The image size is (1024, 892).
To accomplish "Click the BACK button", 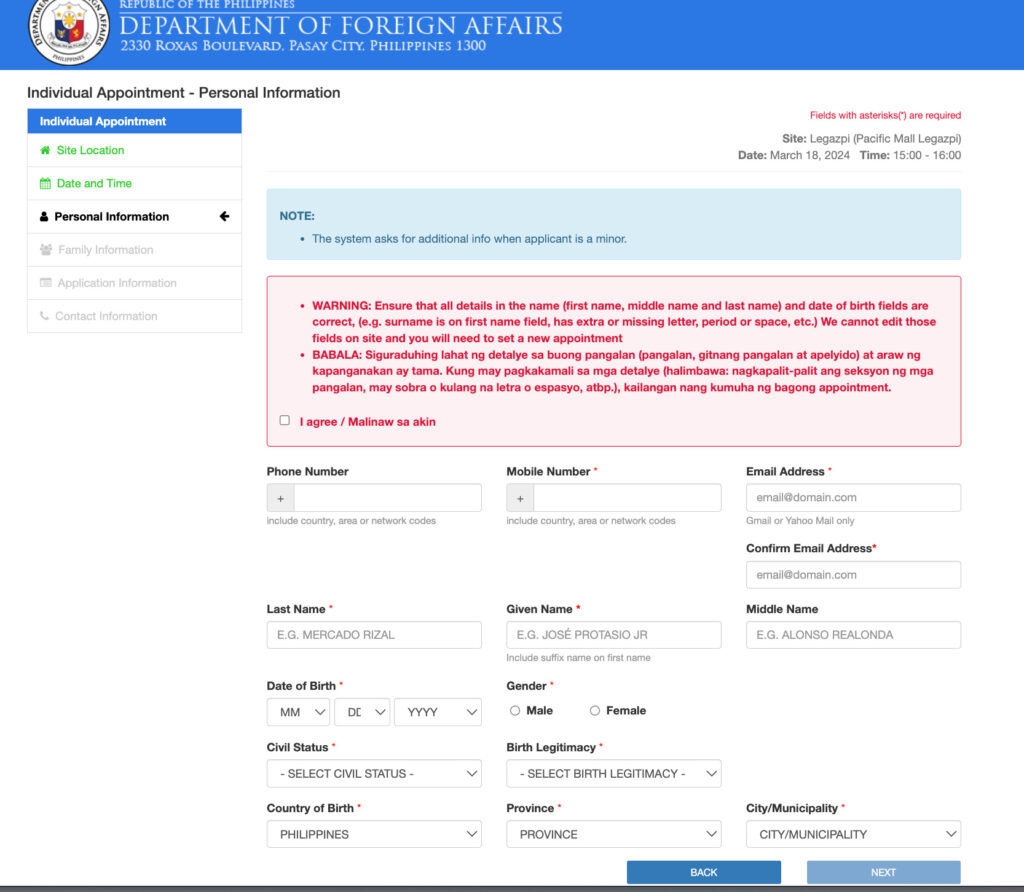I will pos(703,871).
